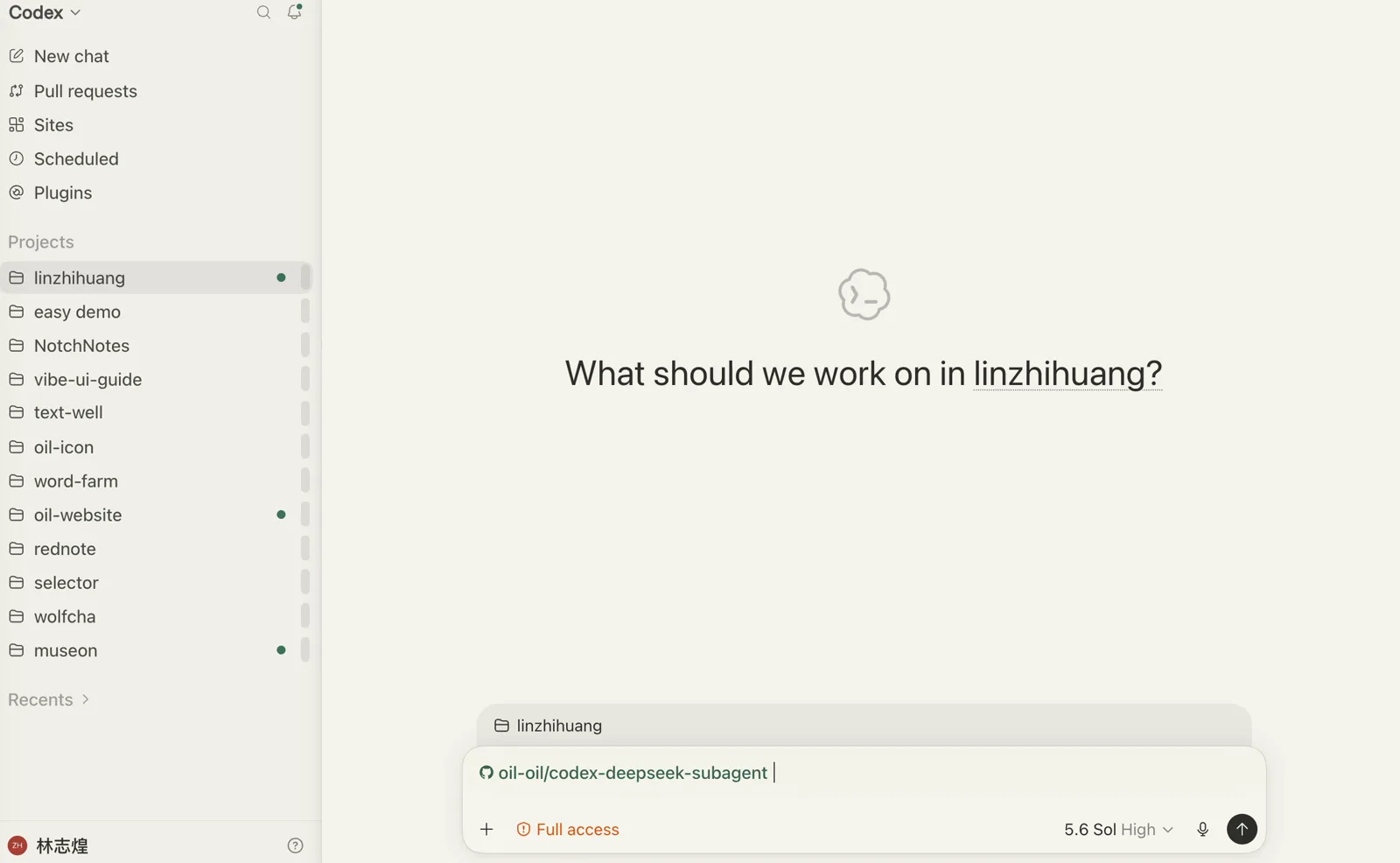Open the search icon in sidebar header
The image size is (1400, 863).
263,12
